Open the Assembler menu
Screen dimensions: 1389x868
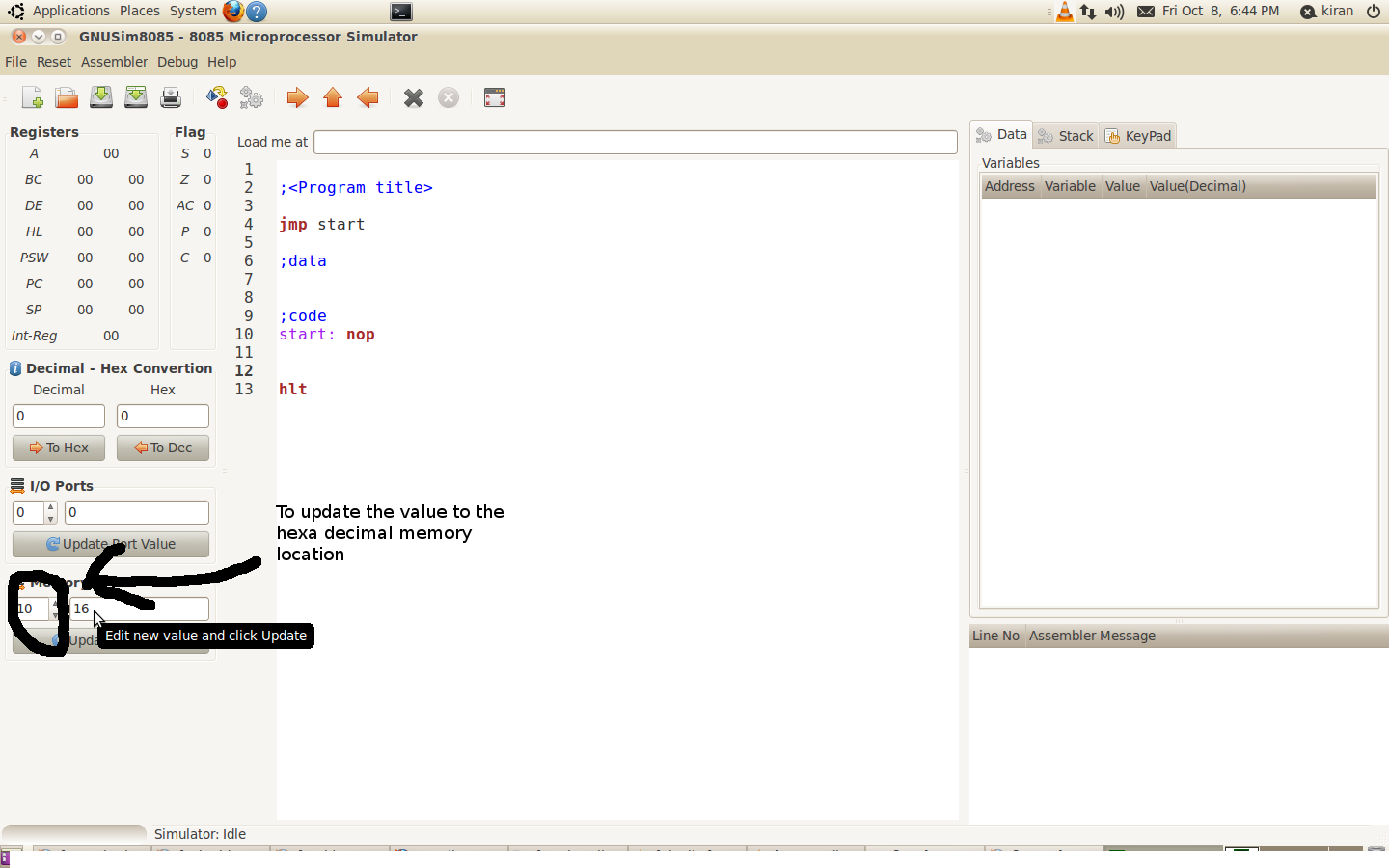click(x=114, y=62)
